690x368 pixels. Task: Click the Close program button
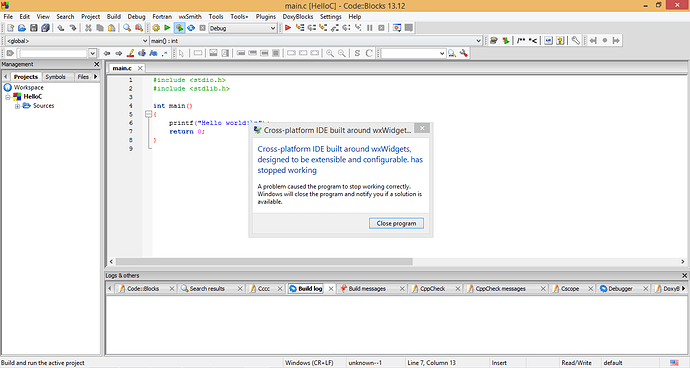(x=396, y=224)
